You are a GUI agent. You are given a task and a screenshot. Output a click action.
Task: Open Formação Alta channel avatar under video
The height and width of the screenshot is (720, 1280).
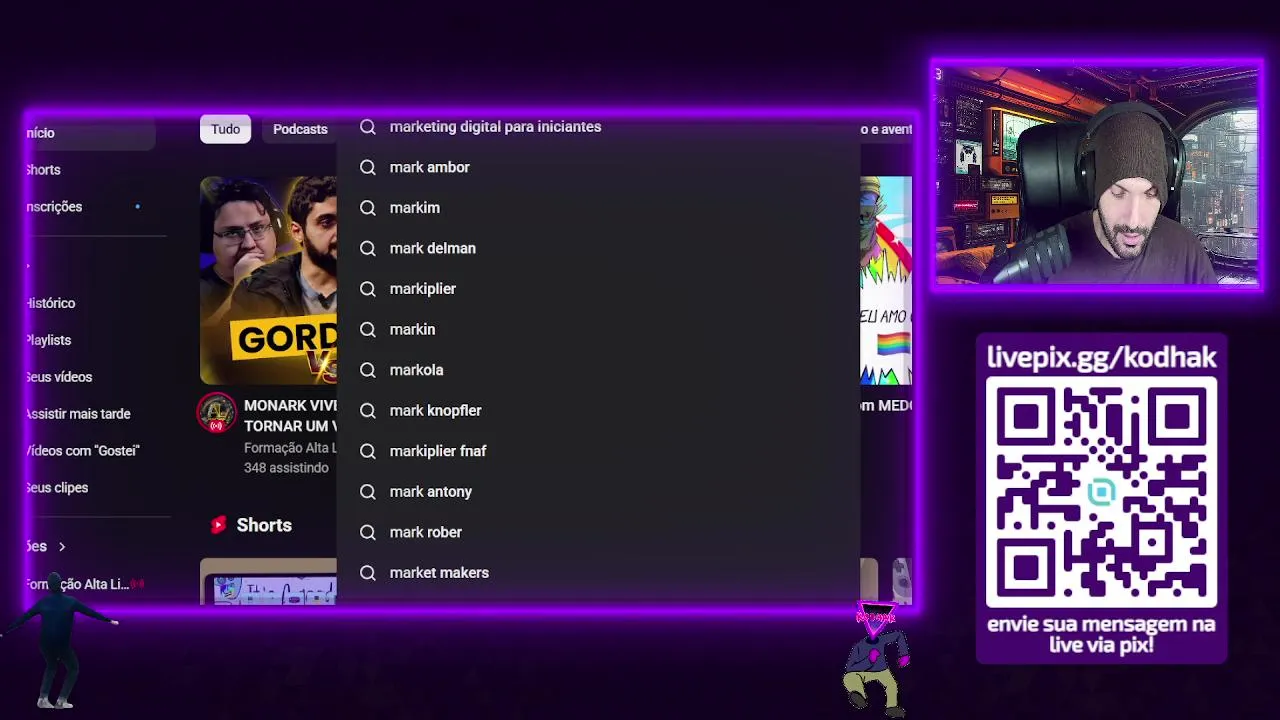pos(216,414)
